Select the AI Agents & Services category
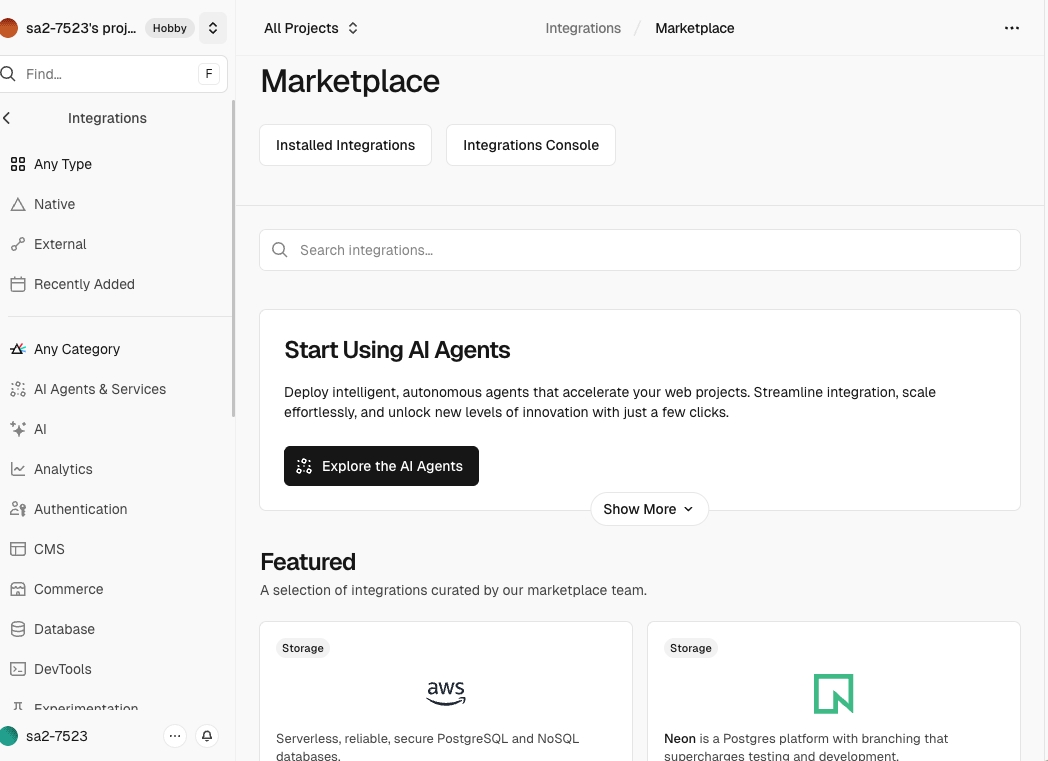The width and height of the screenshot is (1048, 761). pos(100,389)
